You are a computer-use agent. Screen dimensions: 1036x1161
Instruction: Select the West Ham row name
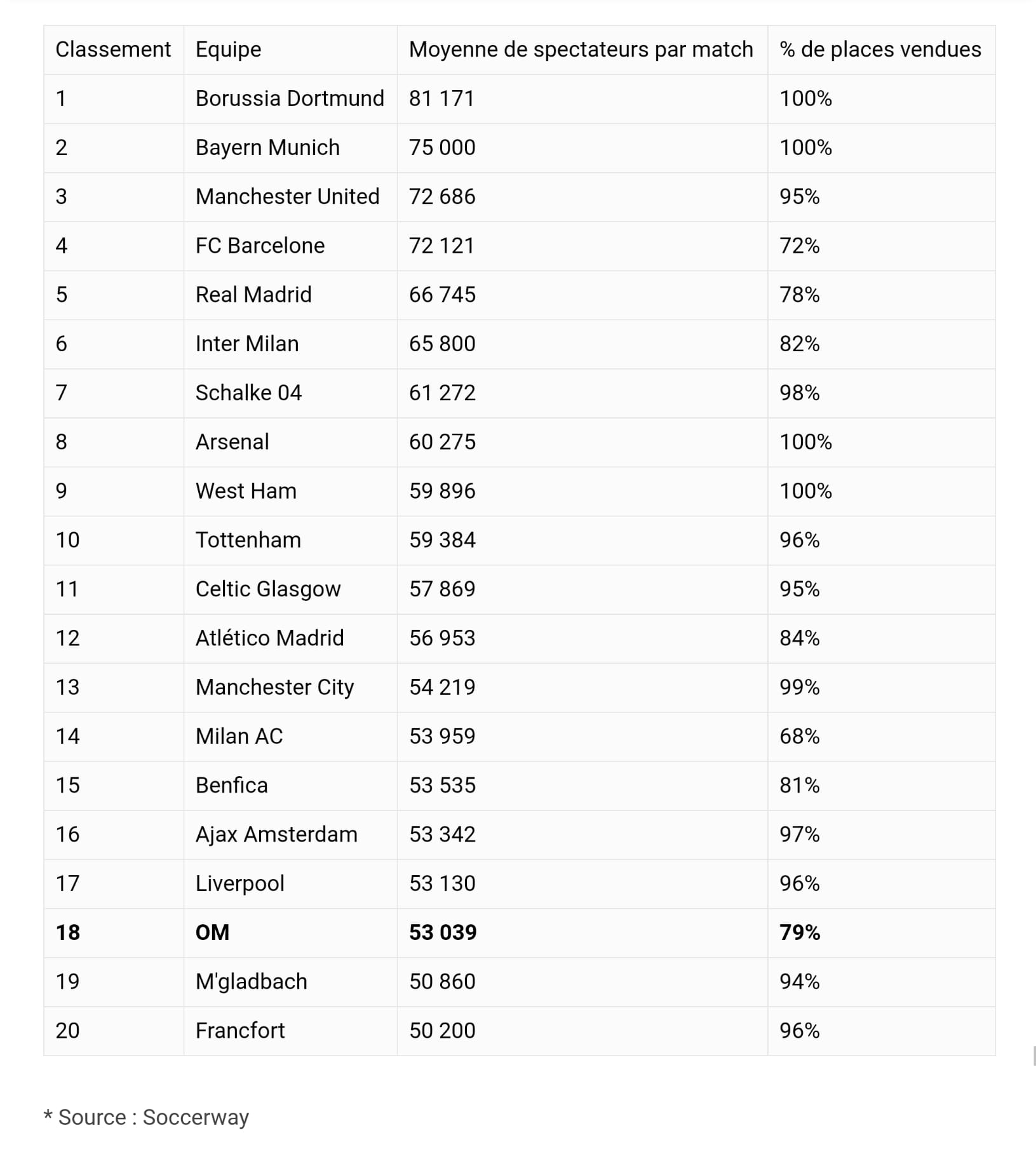click(x=246, y=491)
